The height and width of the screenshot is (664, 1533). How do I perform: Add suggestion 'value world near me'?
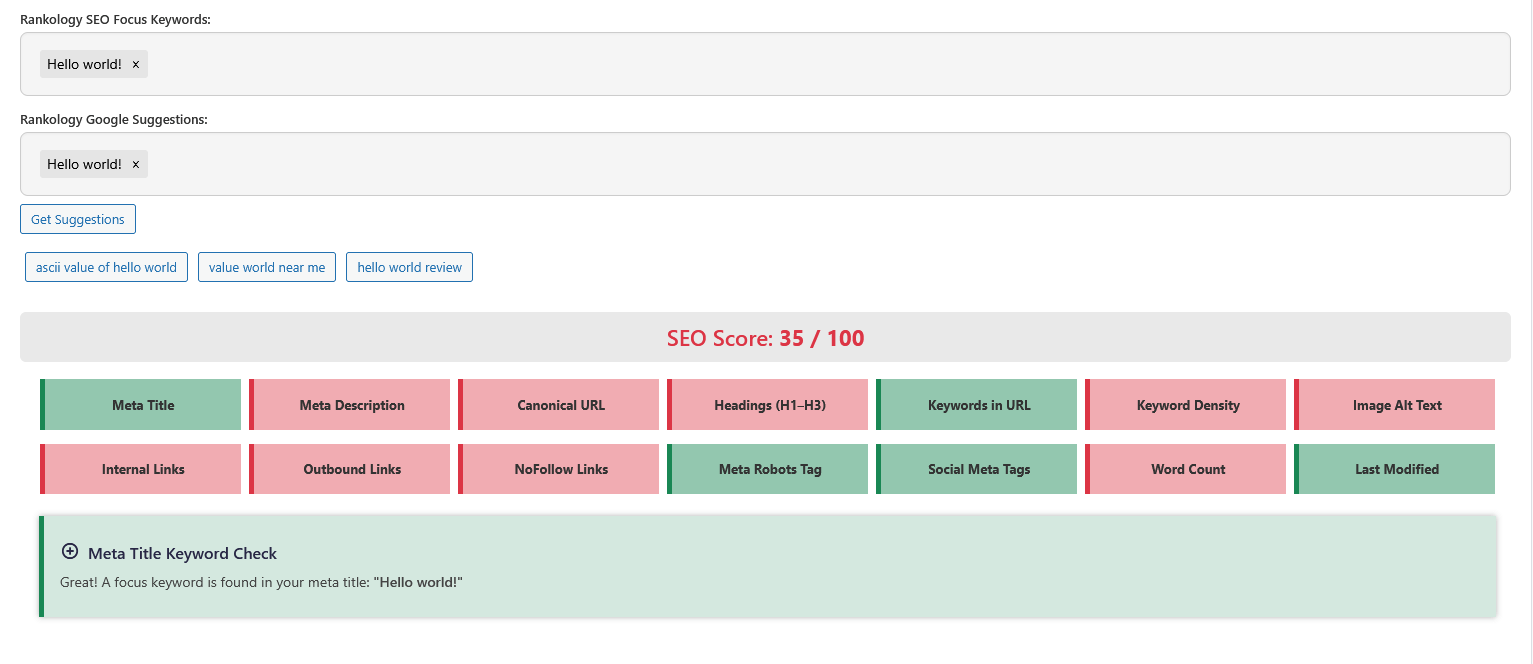[x=267, y=267]
